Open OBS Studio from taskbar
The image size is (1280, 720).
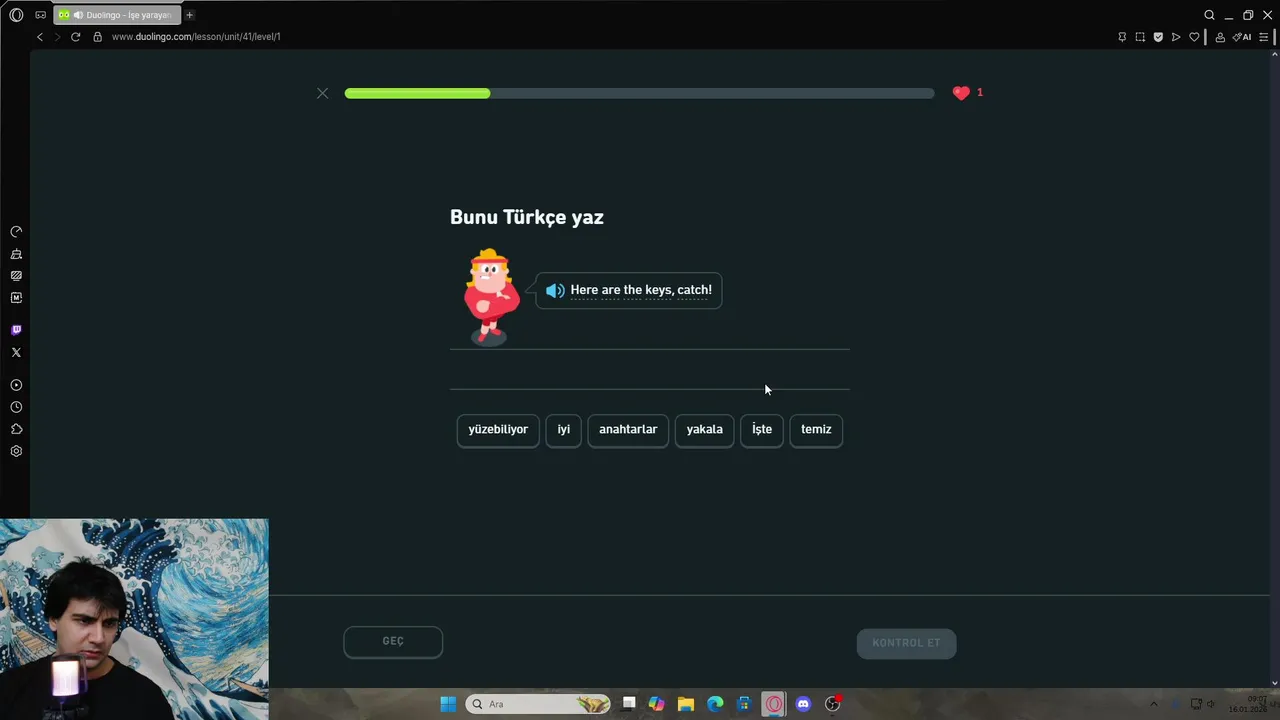click(x=832, y=704)
